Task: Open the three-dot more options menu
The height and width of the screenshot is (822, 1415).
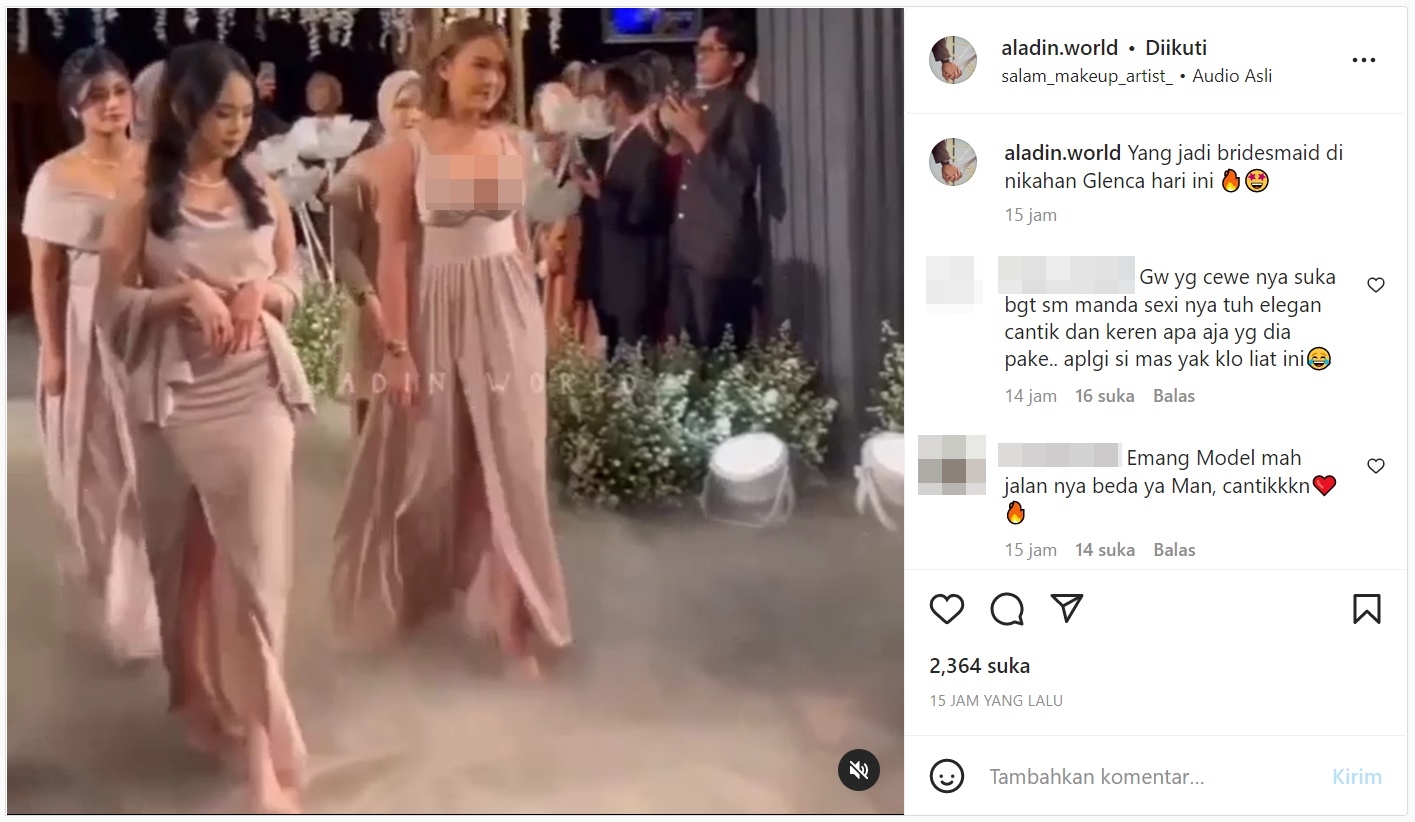Action: pos(1364,61)
